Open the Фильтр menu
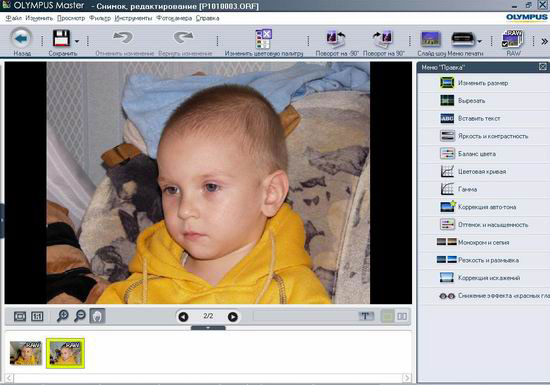 click(100, 18)
